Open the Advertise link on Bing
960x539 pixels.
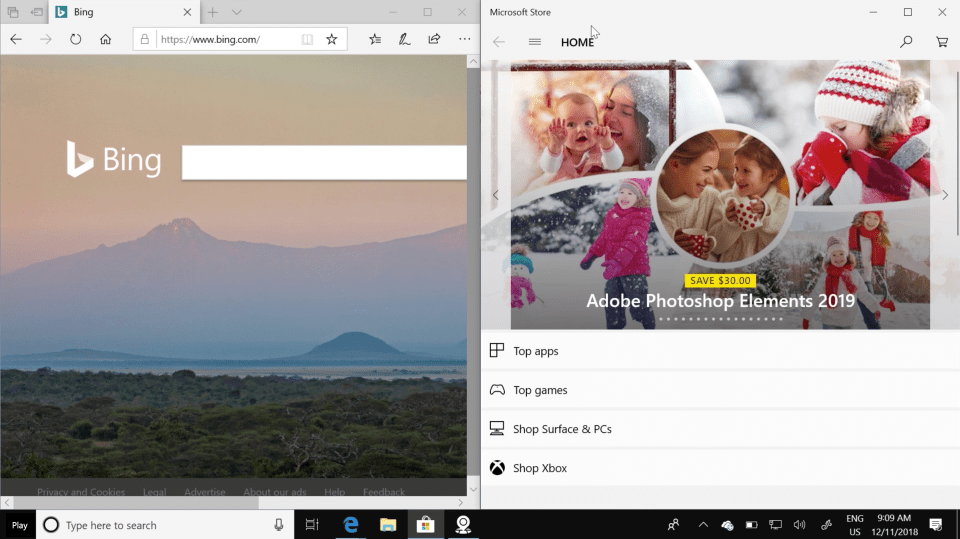pos(204,492)
